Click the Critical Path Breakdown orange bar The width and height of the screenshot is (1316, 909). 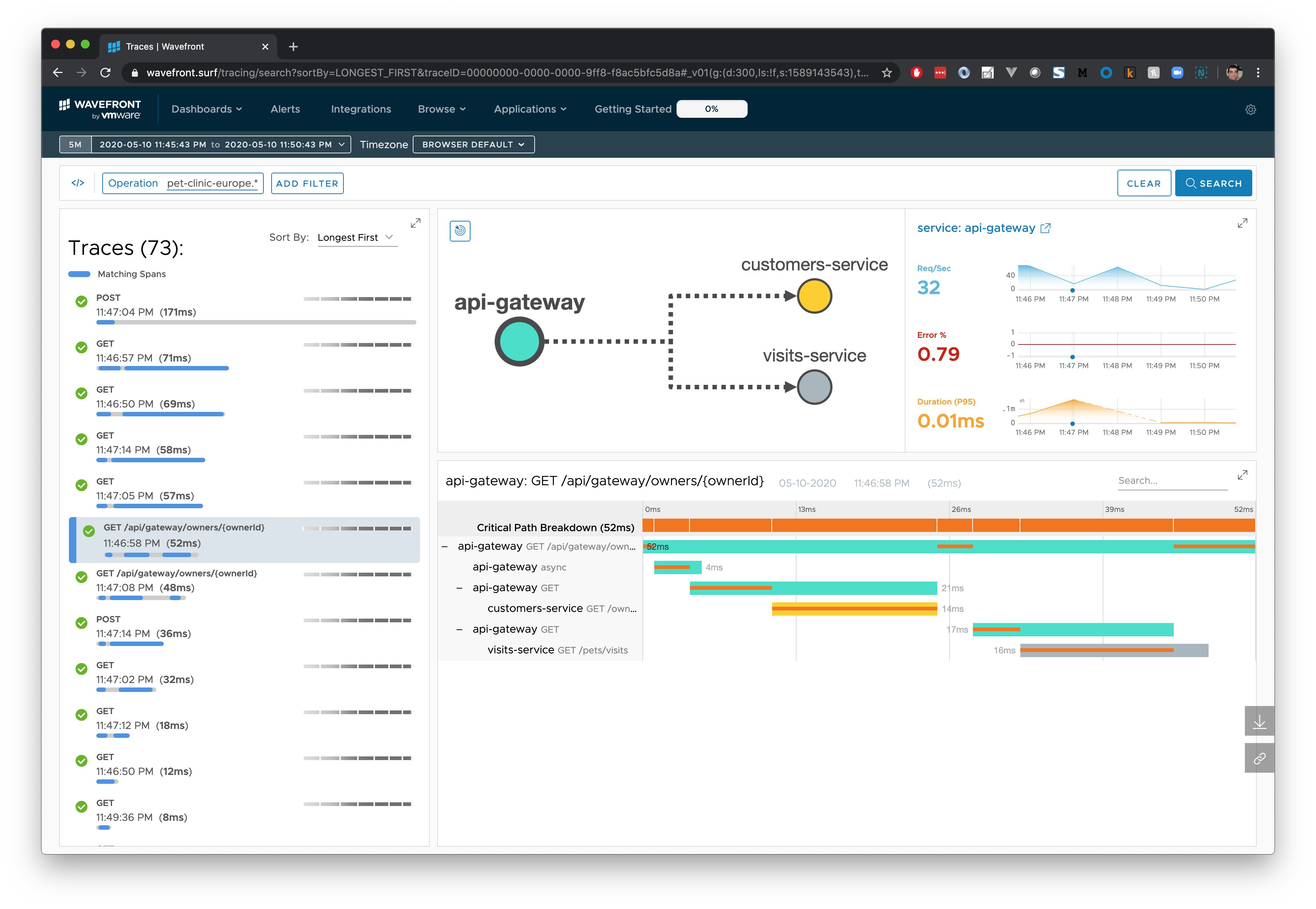tap(948, 526)
